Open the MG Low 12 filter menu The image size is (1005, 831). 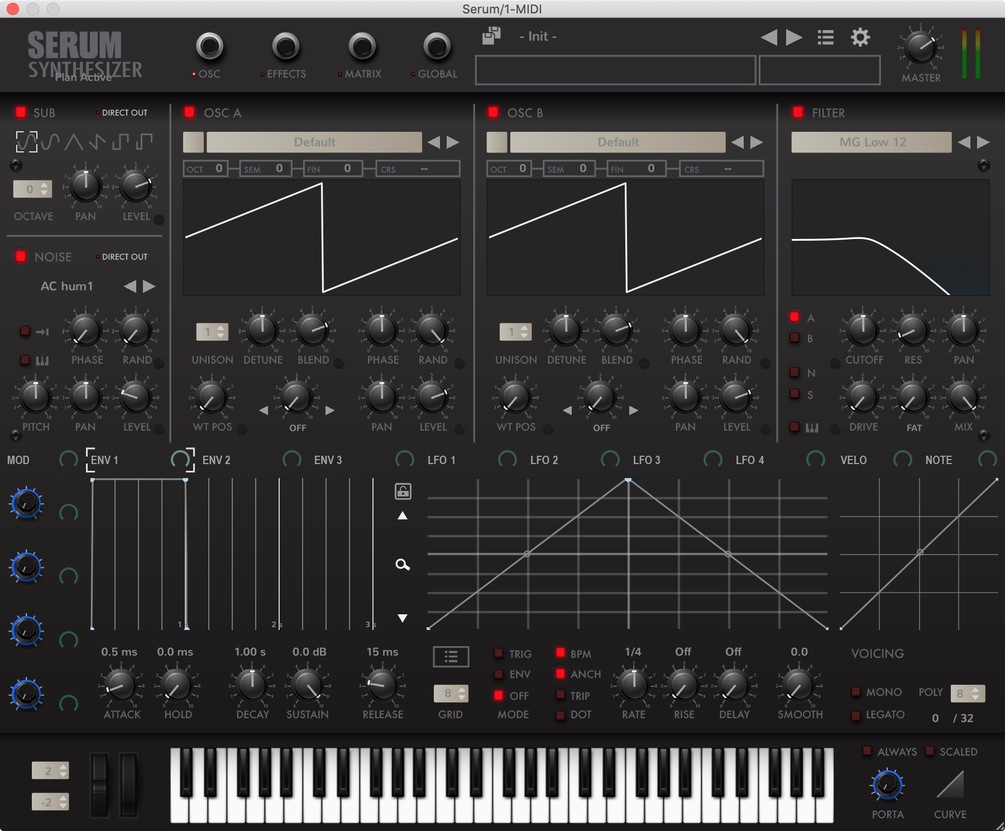pos(872,142)
